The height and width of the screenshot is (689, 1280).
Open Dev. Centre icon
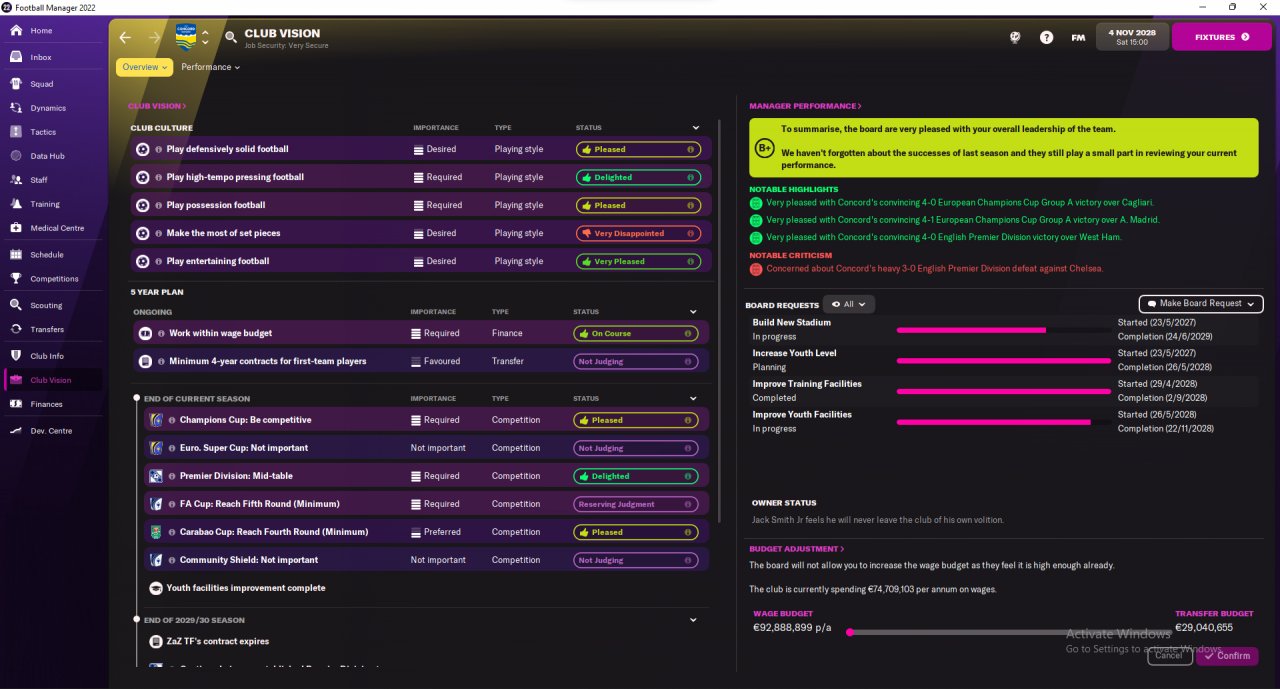(x=16, y=431)
